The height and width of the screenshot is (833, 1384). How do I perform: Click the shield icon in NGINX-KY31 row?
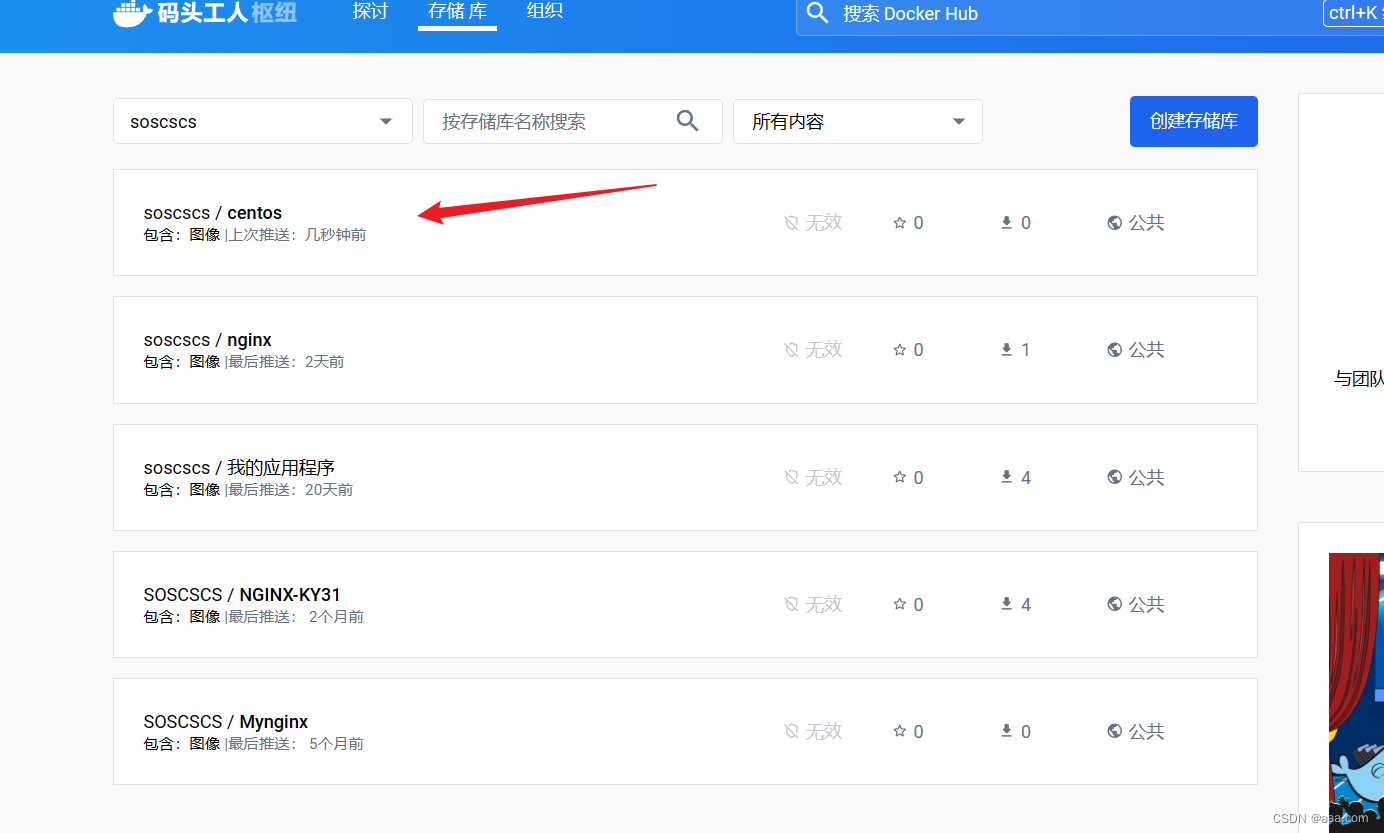(x=791, y=605)
